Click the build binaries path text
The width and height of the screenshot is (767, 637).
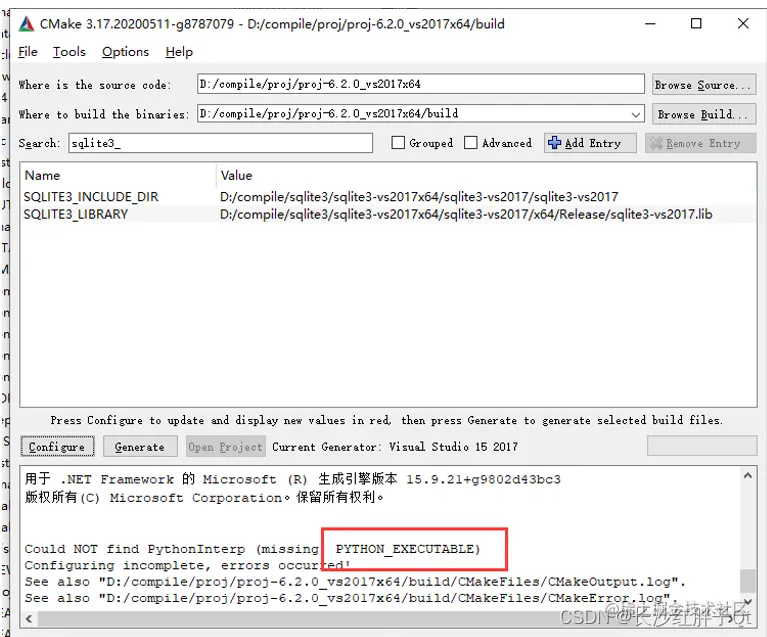coord(329,114)
